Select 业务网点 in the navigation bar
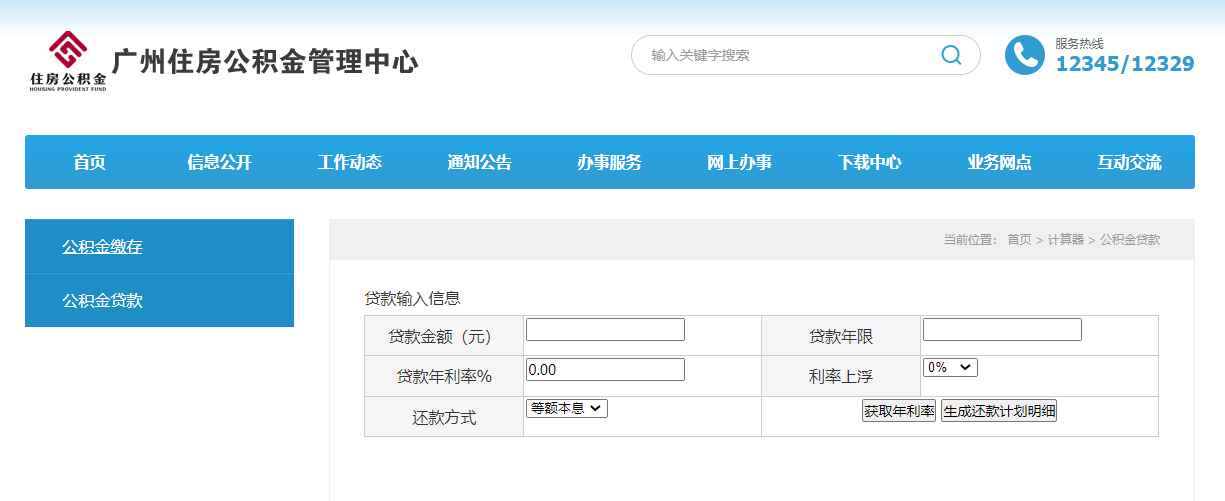The width and height of the screenshot is (1225, 501). tap(999, 162)
